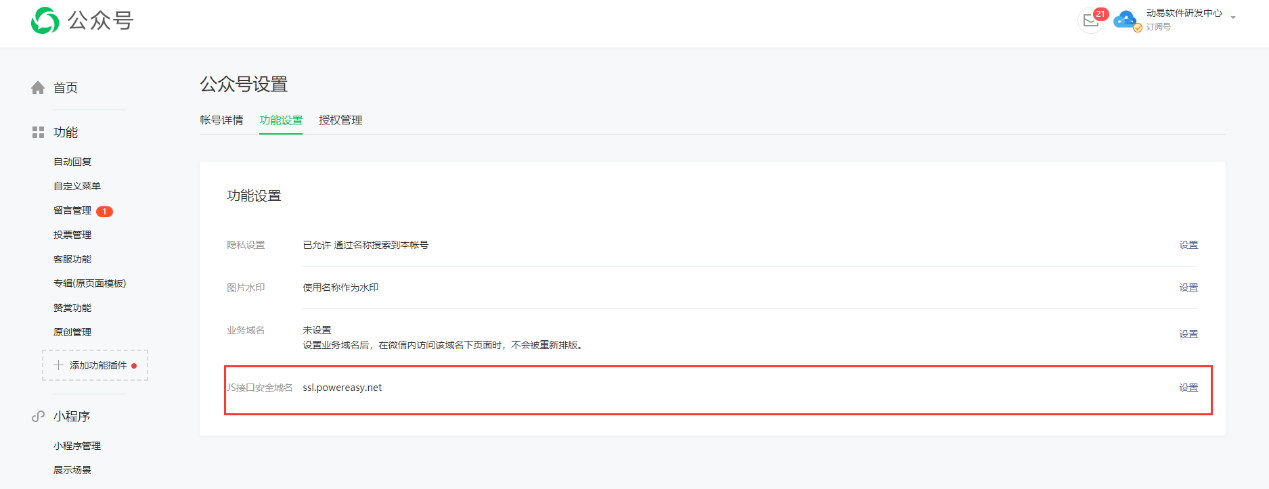Go to 小程序管理 in sidebar
Image resolution: width=1269 pixels, height=489 pixels.
[77, 446]
